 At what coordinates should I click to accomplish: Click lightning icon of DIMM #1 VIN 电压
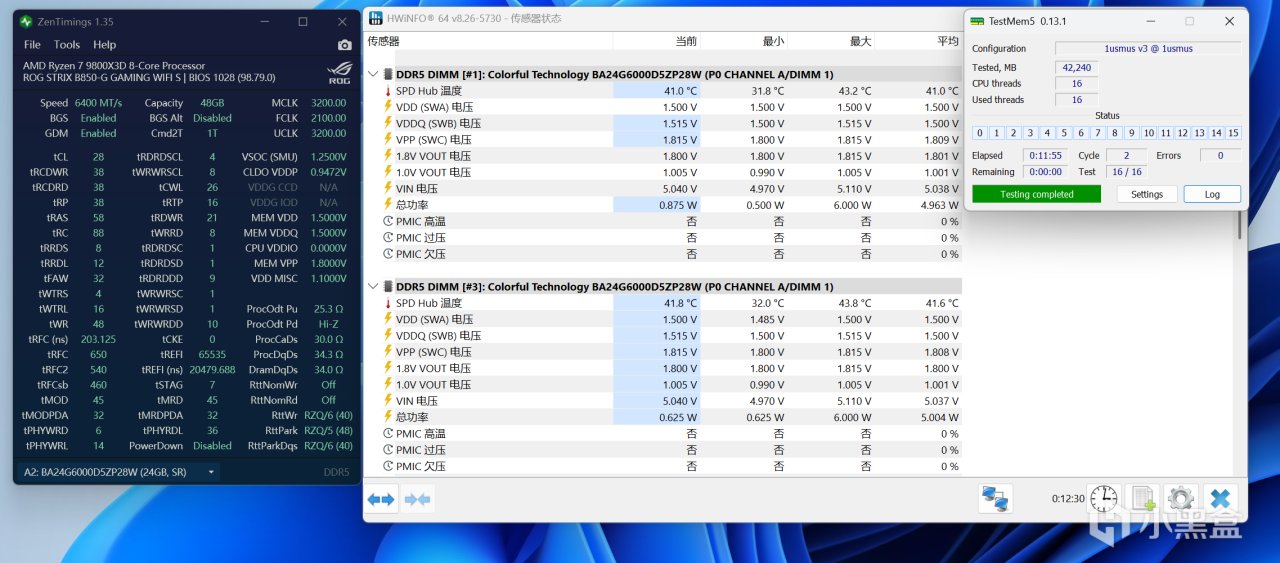coord(388,189)
